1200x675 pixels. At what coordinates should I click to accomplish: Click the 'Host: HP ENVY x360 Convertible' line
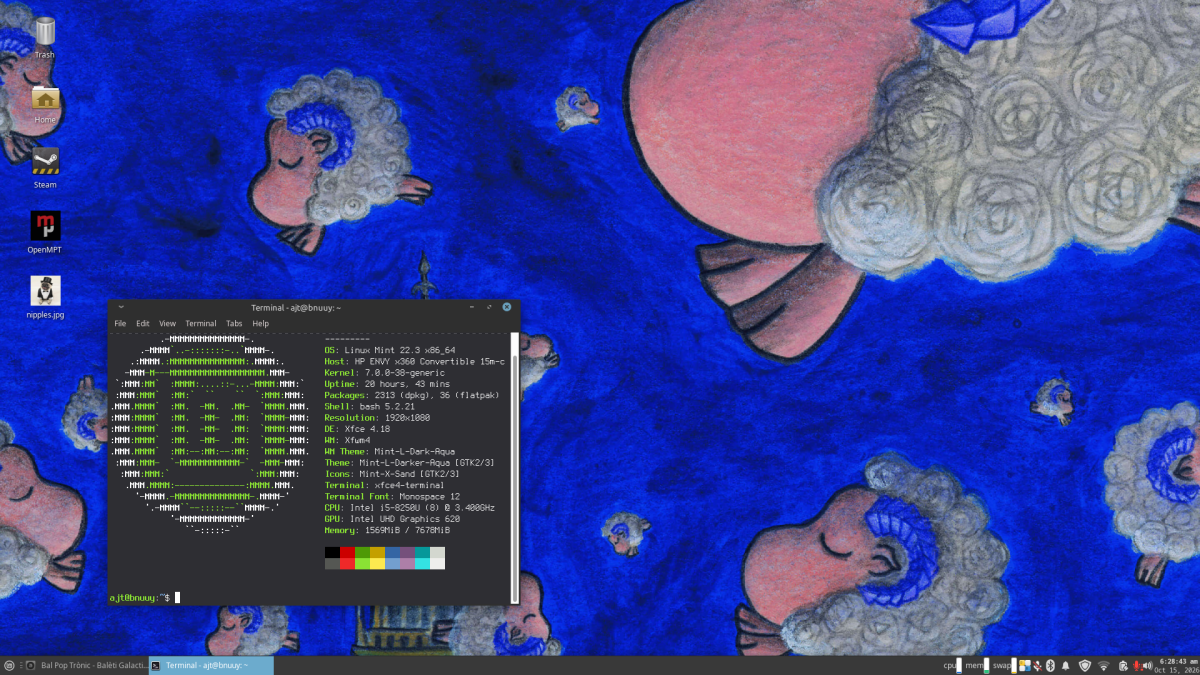pyautogui.click(x=414, y=361)
